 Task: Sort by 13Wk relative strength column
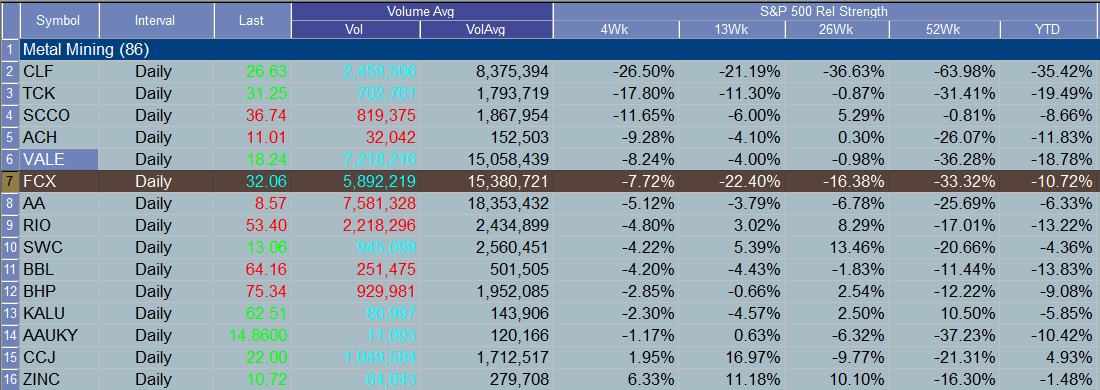tap(732, 29)
